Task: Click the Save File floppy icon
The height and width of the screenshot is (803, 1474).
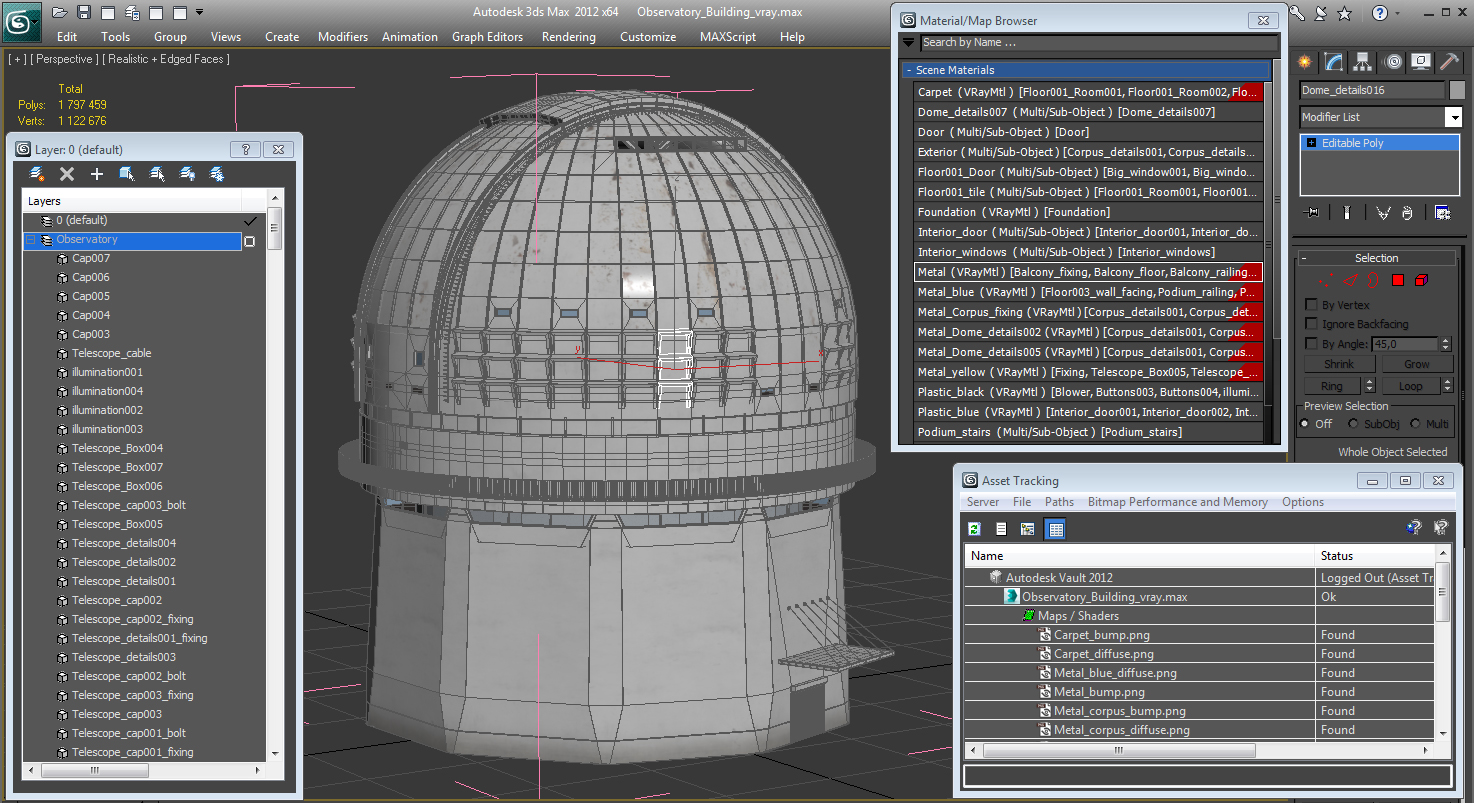Action: pyautogui.click(x=84, y=12)
